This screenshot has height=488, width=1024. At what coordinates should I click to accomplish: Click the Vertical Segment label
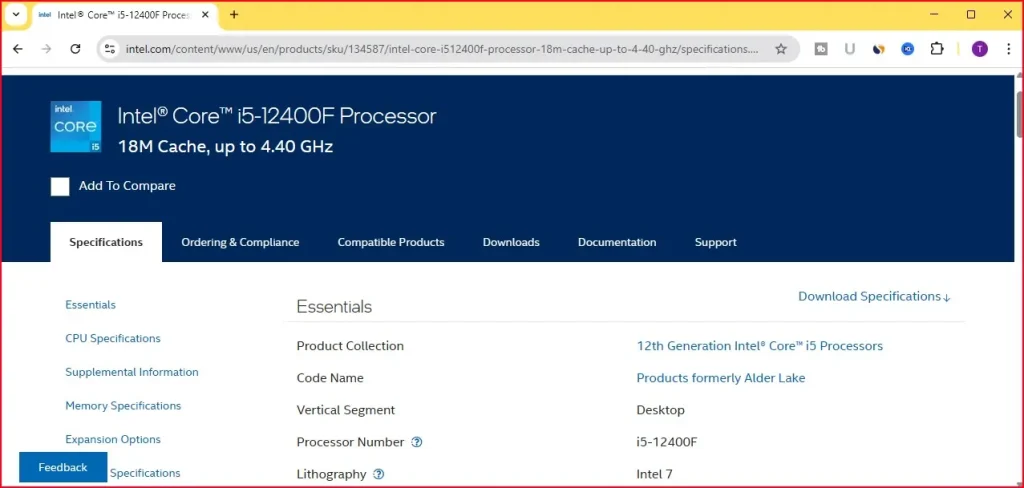pyautogui.click(x=345, y=410)
